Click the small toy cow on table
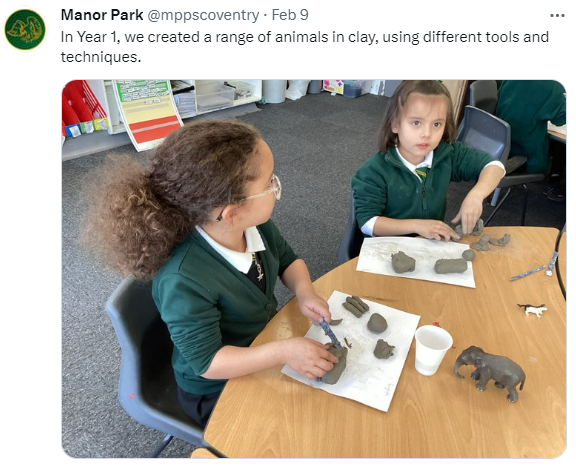Viewport: 576px width, 467px height. [532, 309]
